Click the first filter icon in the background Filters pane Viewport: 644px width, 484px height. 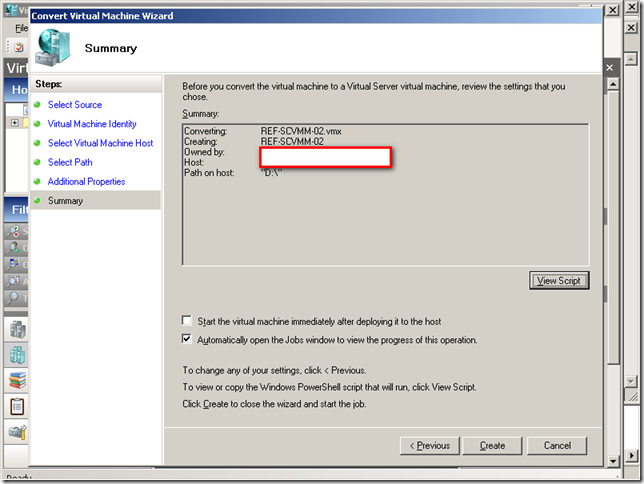pos(13,231)
